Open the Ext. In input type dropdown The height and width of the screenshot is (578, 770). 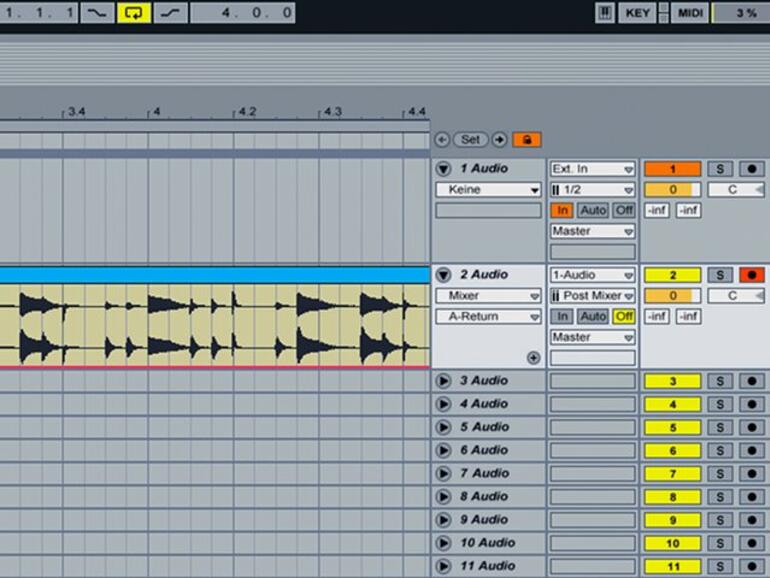pyautogui.click(x=592, y=169)
